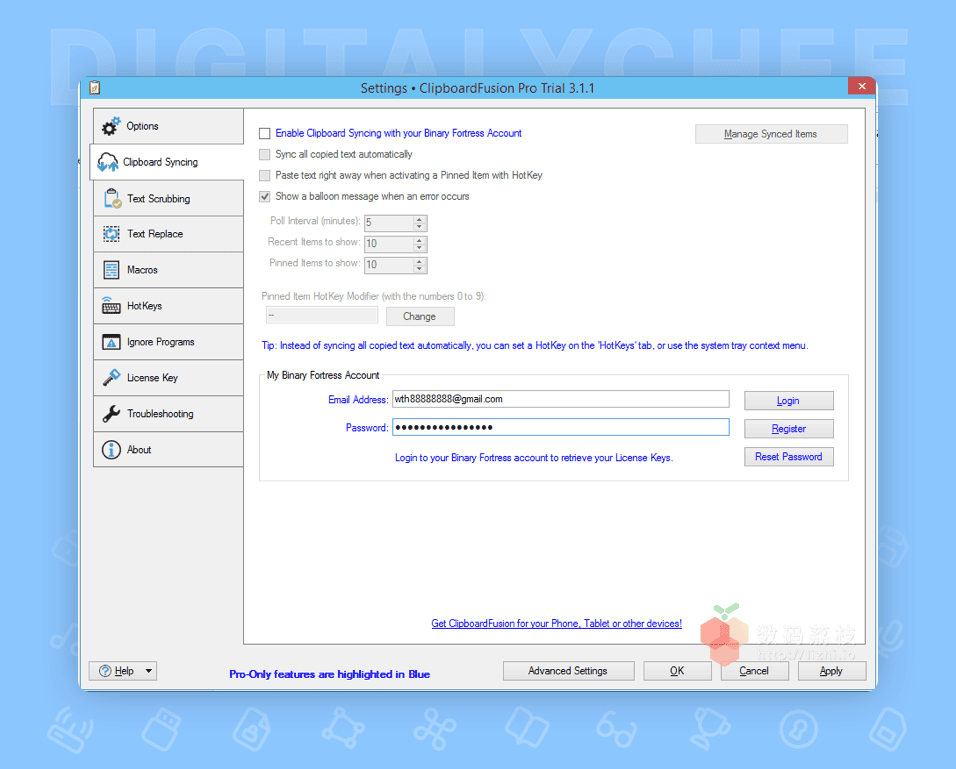Open the Options tab

168,126
